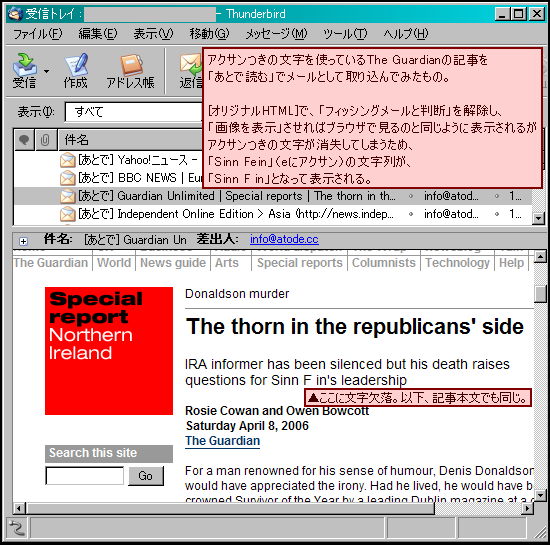Click the Go search button
550x545 pixels.
tap(146, 476)
